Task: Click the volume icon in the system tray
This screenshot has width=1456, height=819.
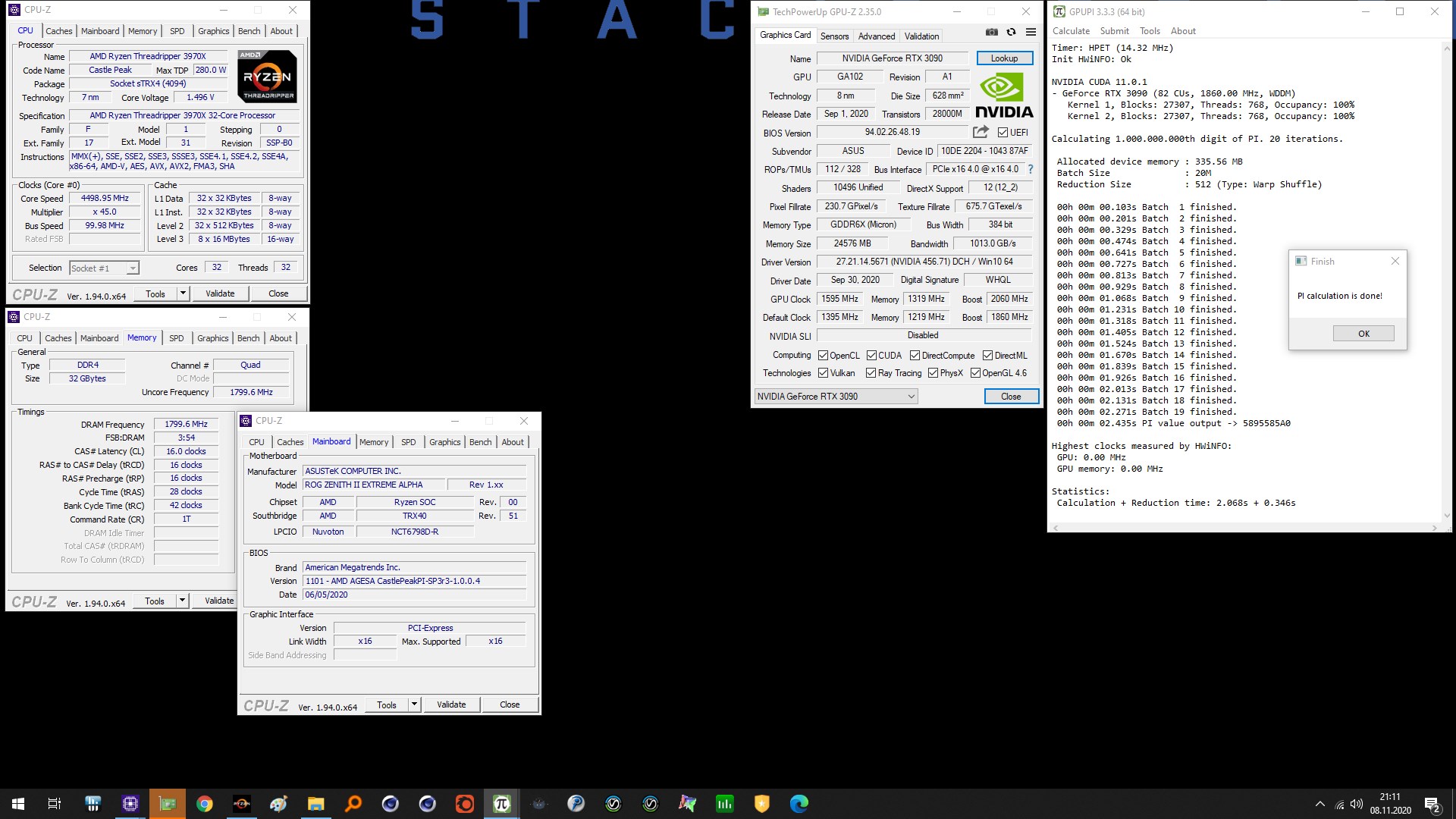Action: (1357, 804)
